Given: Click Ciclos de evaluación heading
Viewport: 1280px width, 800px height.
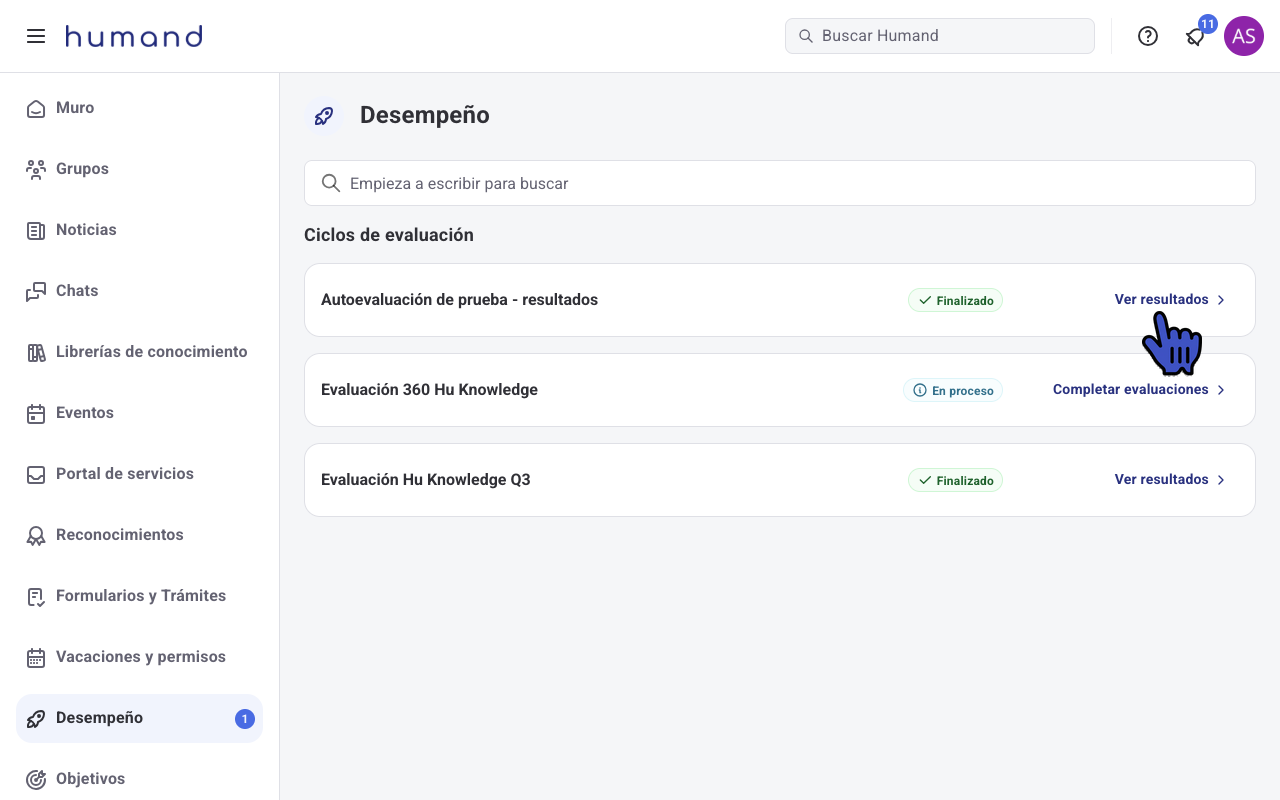Looking at the screenshot, I should coord(389,235).
